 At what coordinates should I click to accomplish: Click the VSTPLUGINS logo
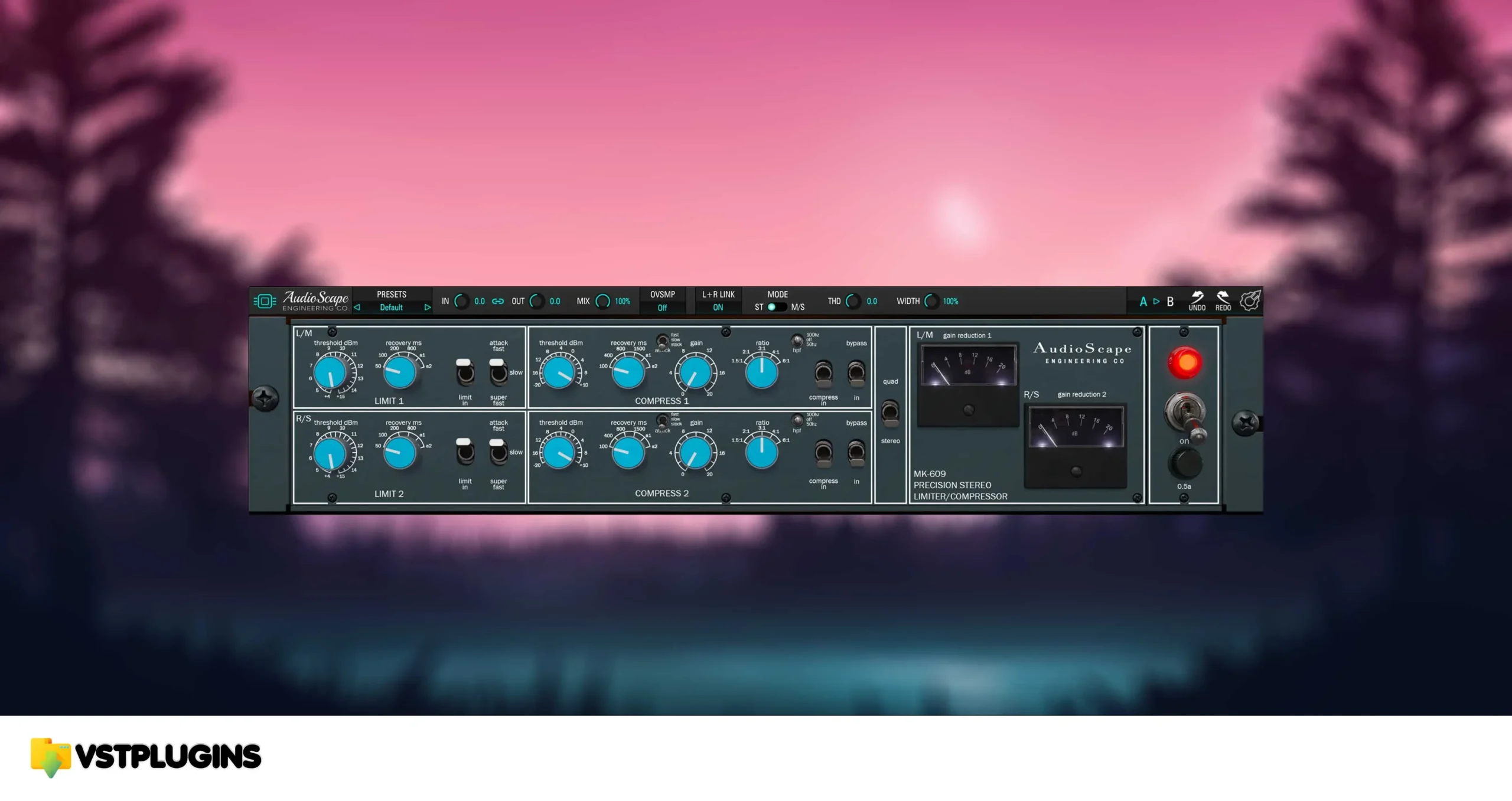click(146, 757)
